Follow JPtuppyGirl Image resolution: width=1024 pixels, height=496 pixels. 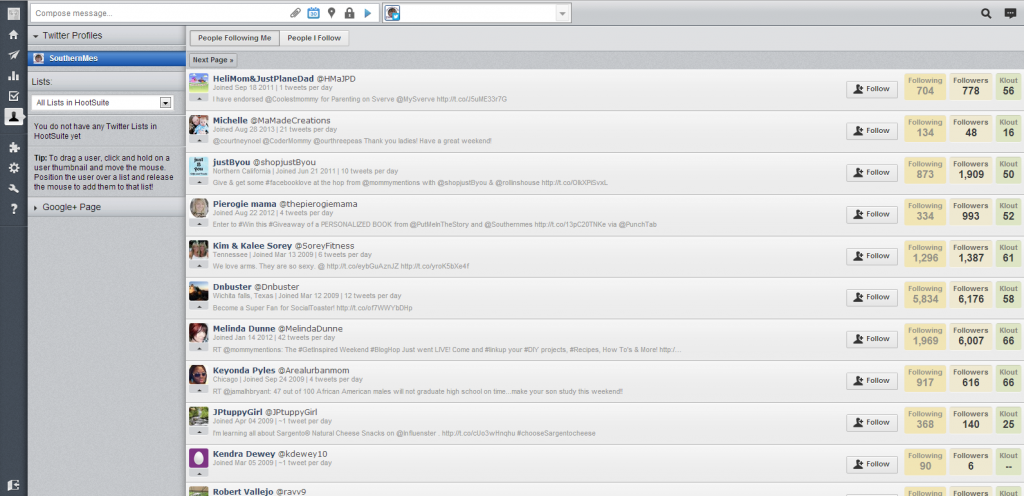pos(872,422)
